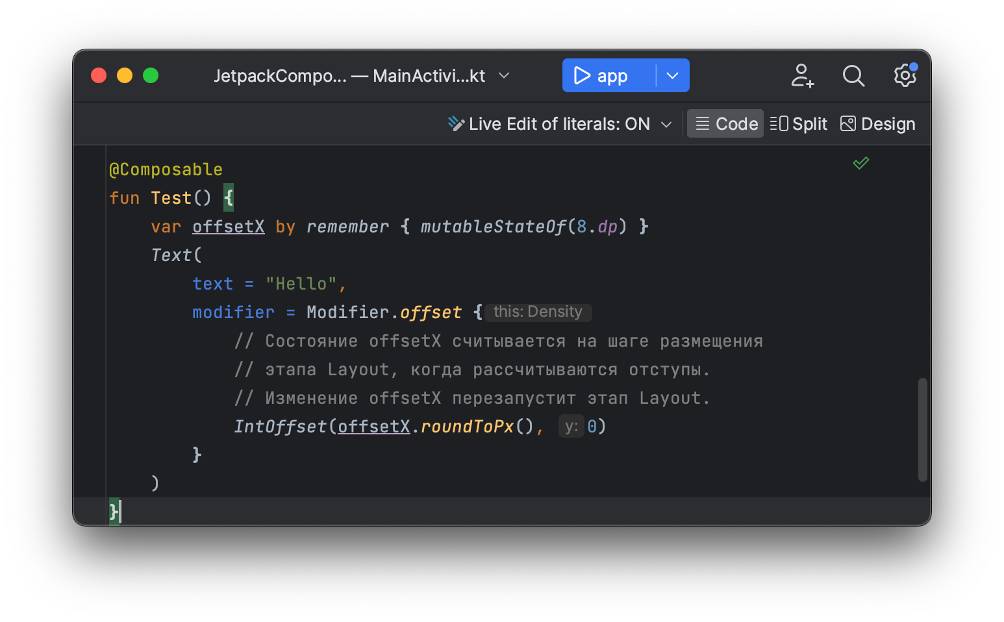Viewport: 1004px width, 622px height.
Task: Click the "y:" parameter hint
Action: [571, 427]
